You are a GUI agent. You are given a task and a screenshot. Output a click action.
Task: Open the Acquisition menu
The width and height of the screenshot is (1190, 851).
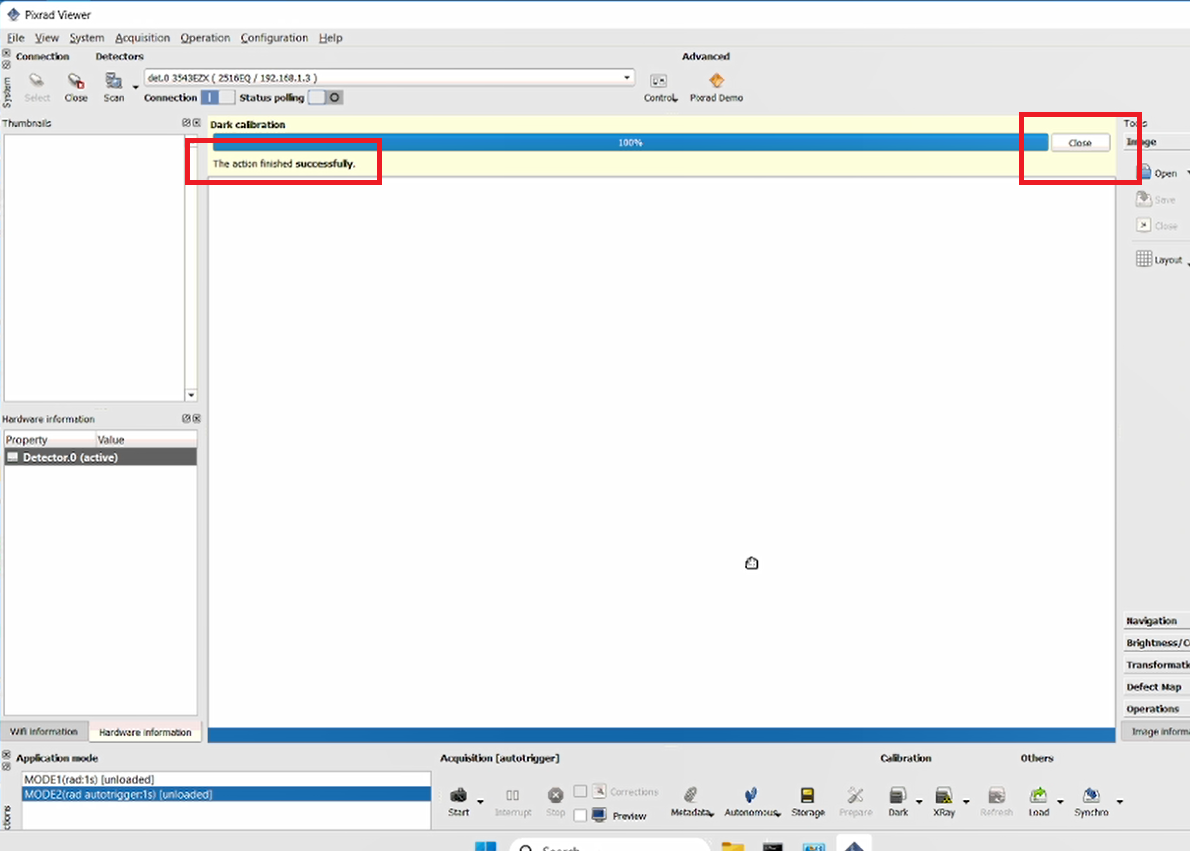point(142,37)
